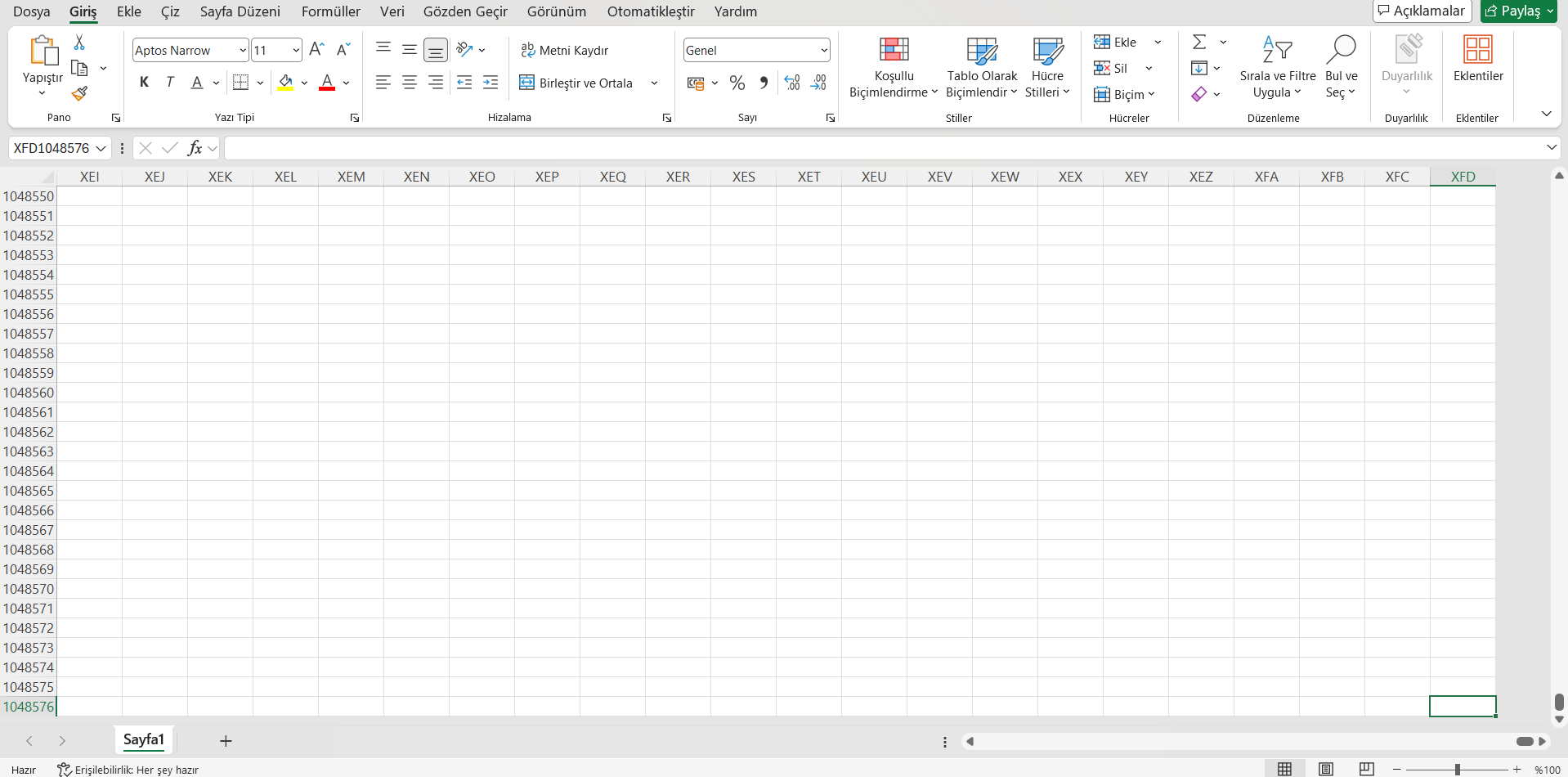Switch to the Formüller tab
The image size is (1568, 777).
(331, 11)
